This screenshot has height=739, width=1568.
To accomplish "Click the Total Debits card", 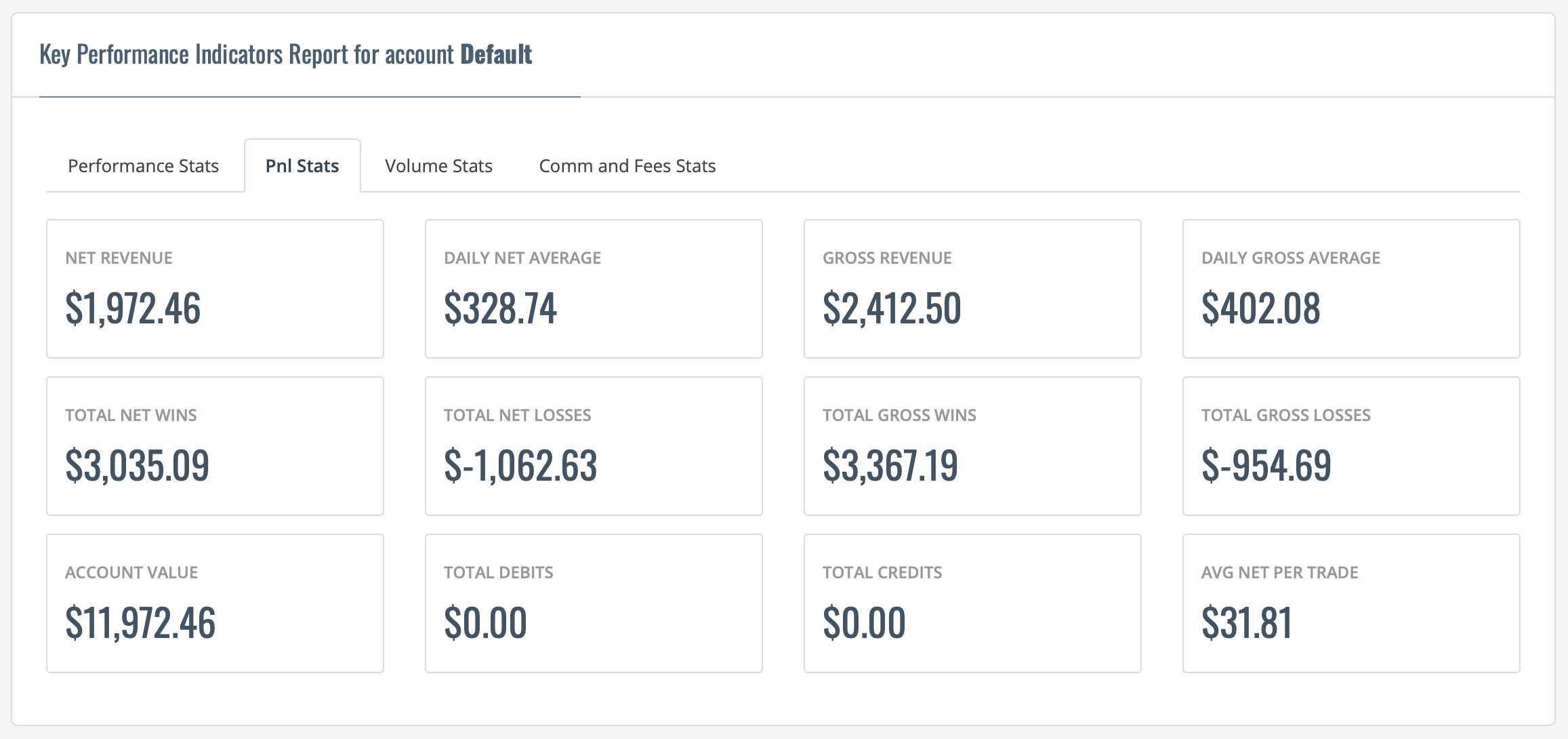I will tap(594, 603).
